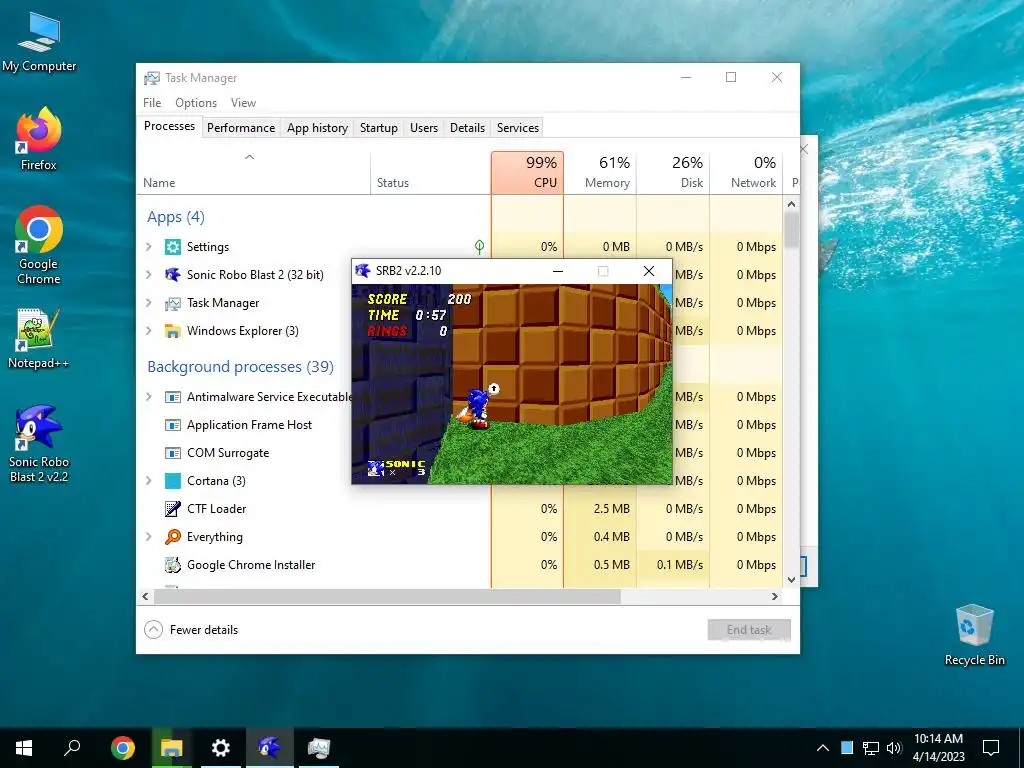1024x768 pixels.
Task: Open network status tray icon
Action: [x=871, y=748]
